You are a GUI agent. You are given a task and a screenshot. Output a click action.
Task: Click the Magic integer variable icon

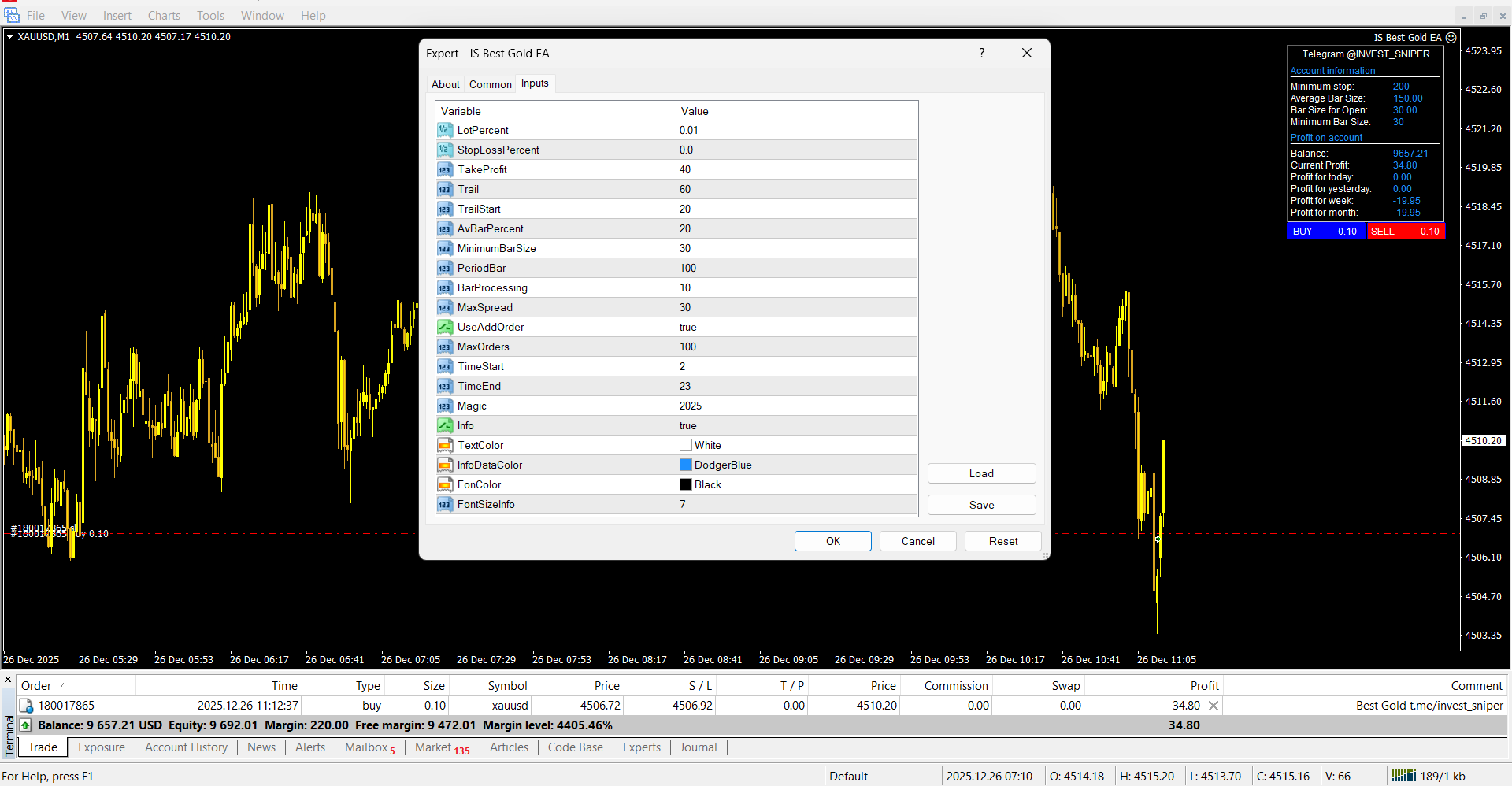point(445,406)
